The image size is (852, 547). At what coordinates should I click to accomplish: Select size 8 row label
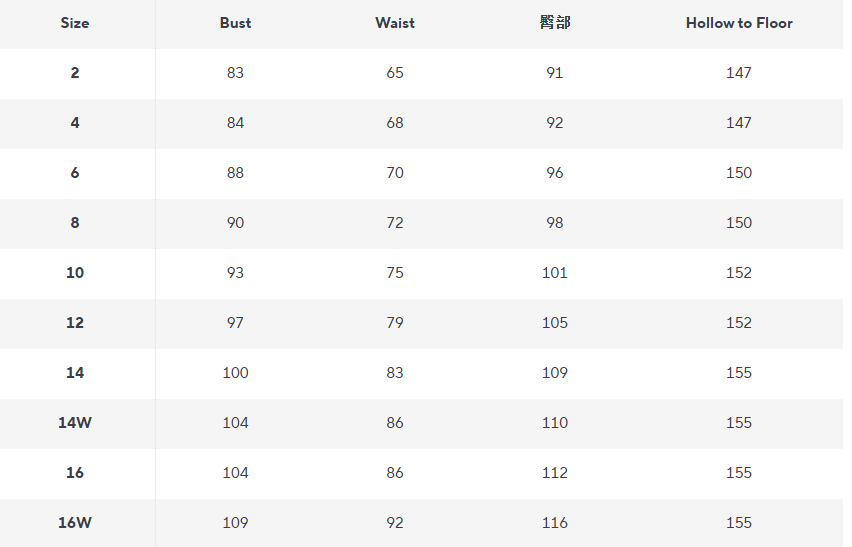coord(75,223)
